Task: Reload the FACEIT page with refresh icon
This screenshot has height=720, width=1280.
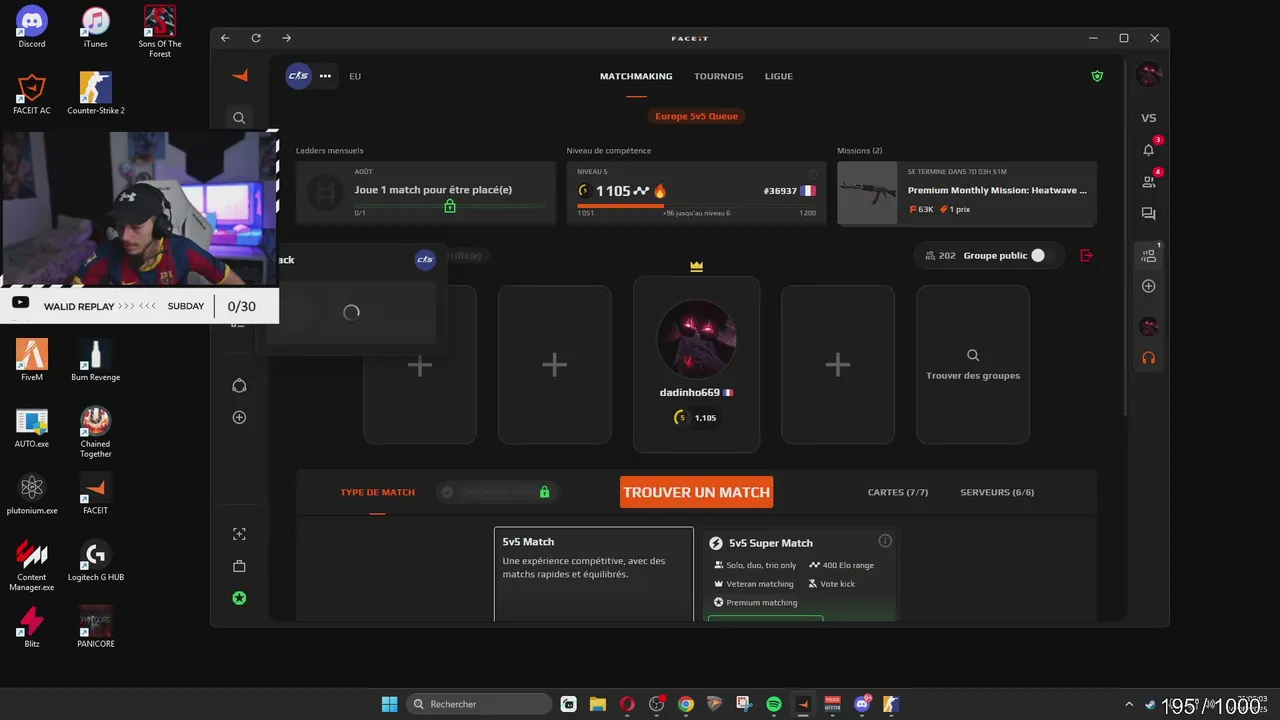Action: point(256,38)
